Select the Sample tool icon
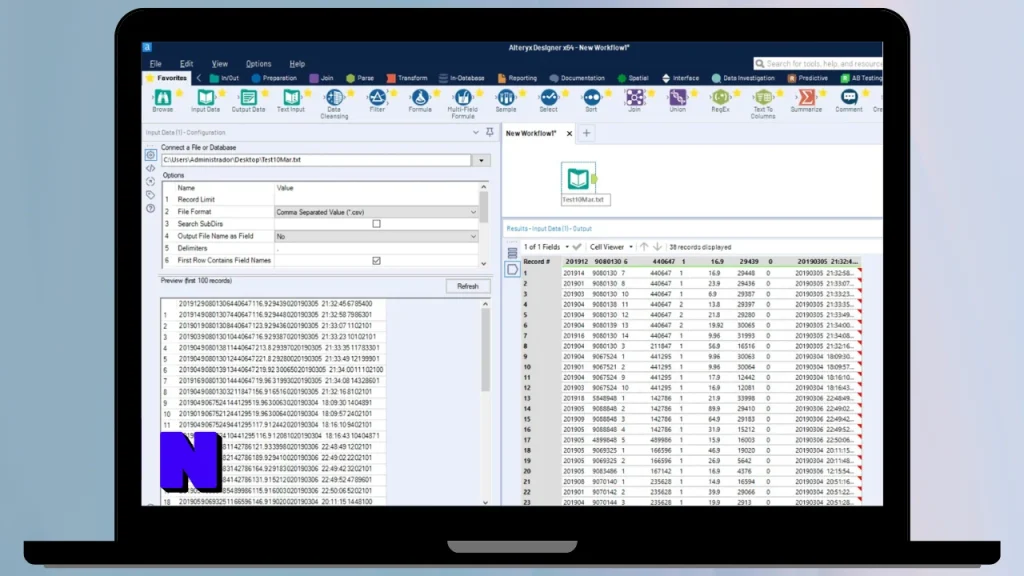The image size is (1024, 576). pyautogui.click(x=506, y=99)
